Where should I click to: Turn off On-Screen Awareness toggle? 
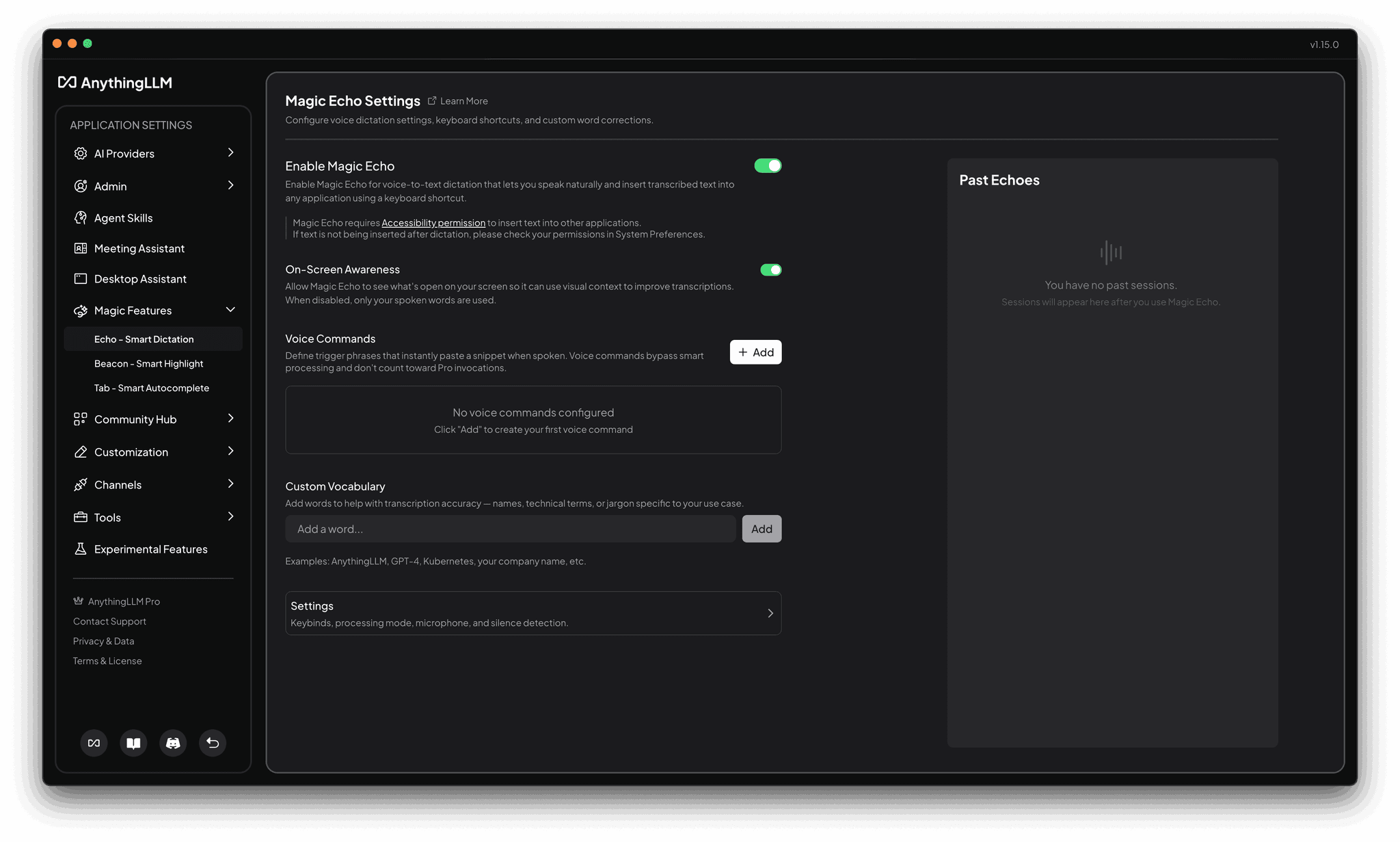pos(770,270)
